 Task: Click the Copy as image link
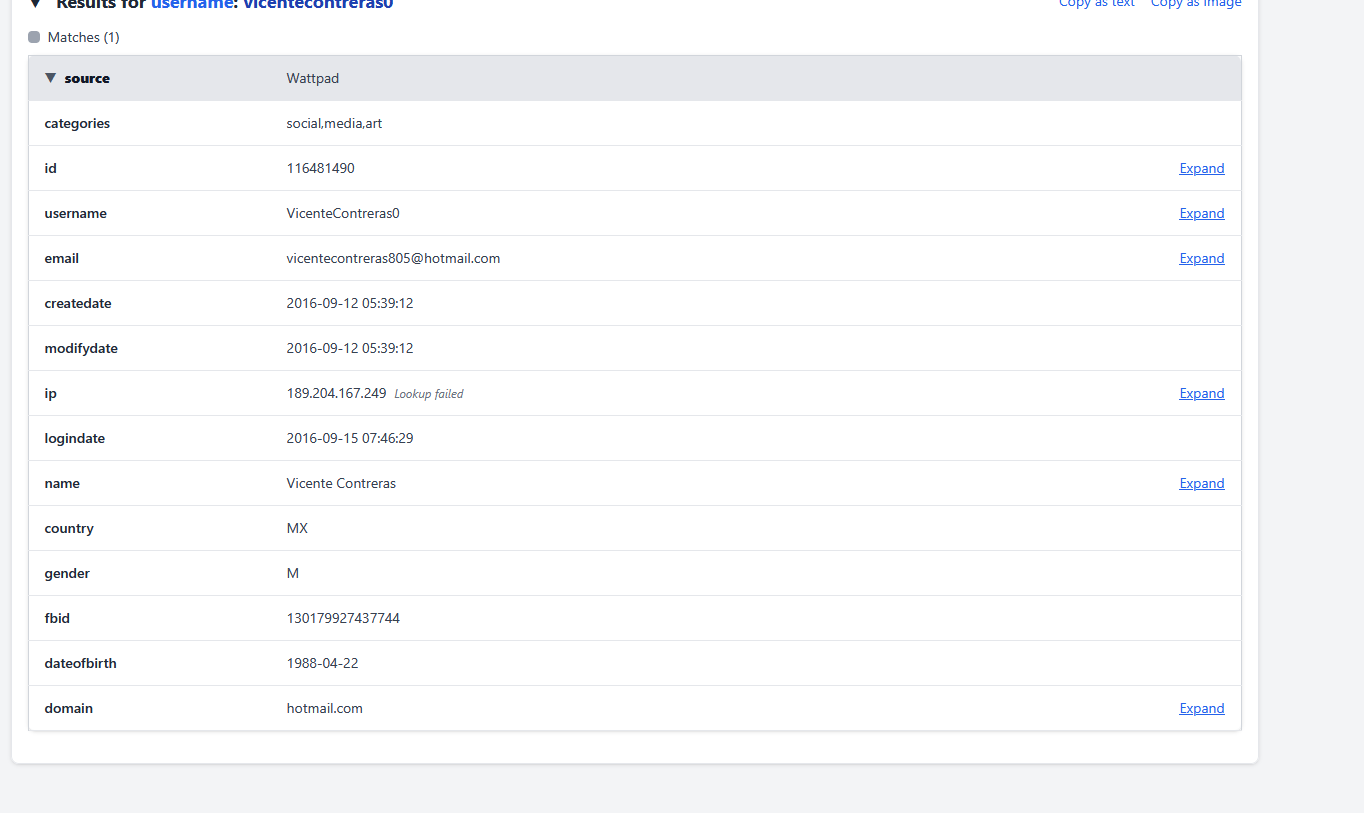[1196, 4]
